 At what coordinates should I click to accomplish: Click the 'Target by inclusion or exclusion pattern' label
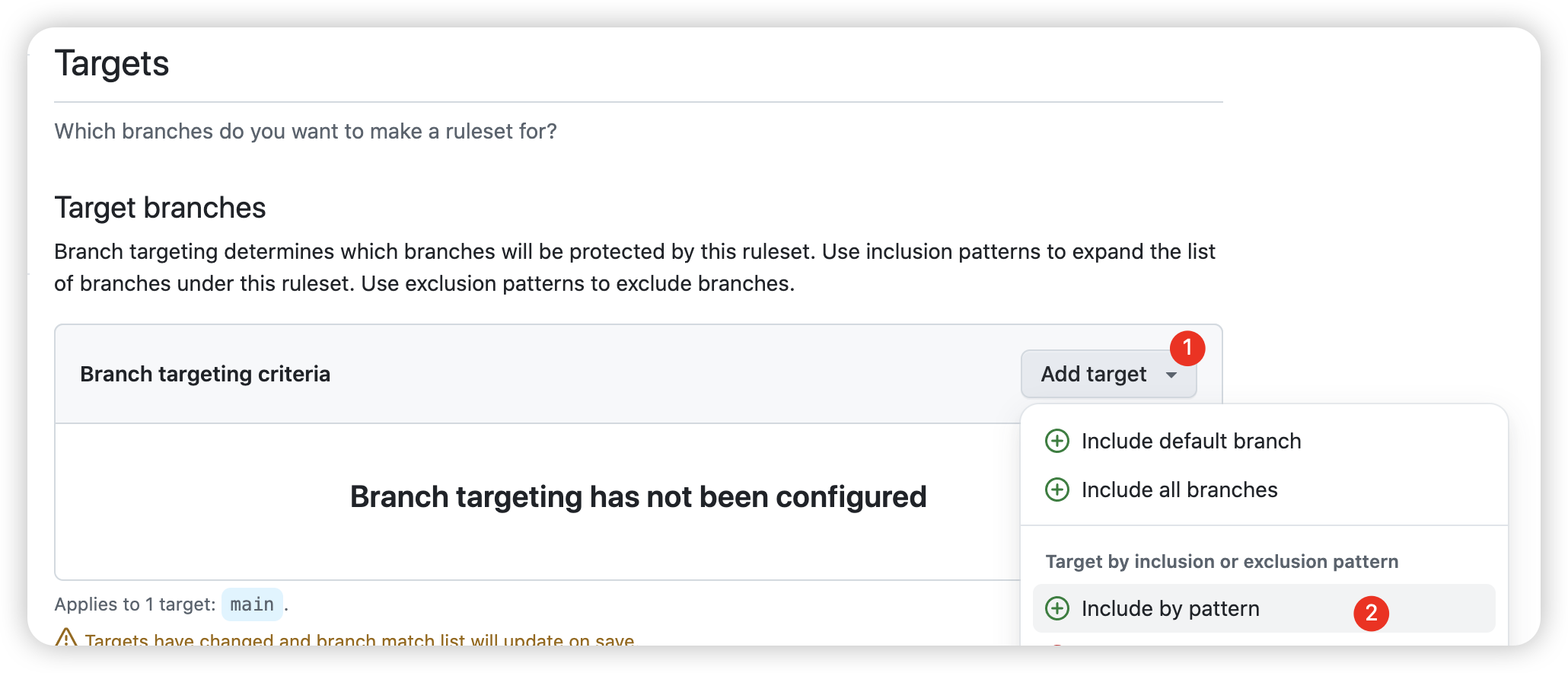(1222, 561)
